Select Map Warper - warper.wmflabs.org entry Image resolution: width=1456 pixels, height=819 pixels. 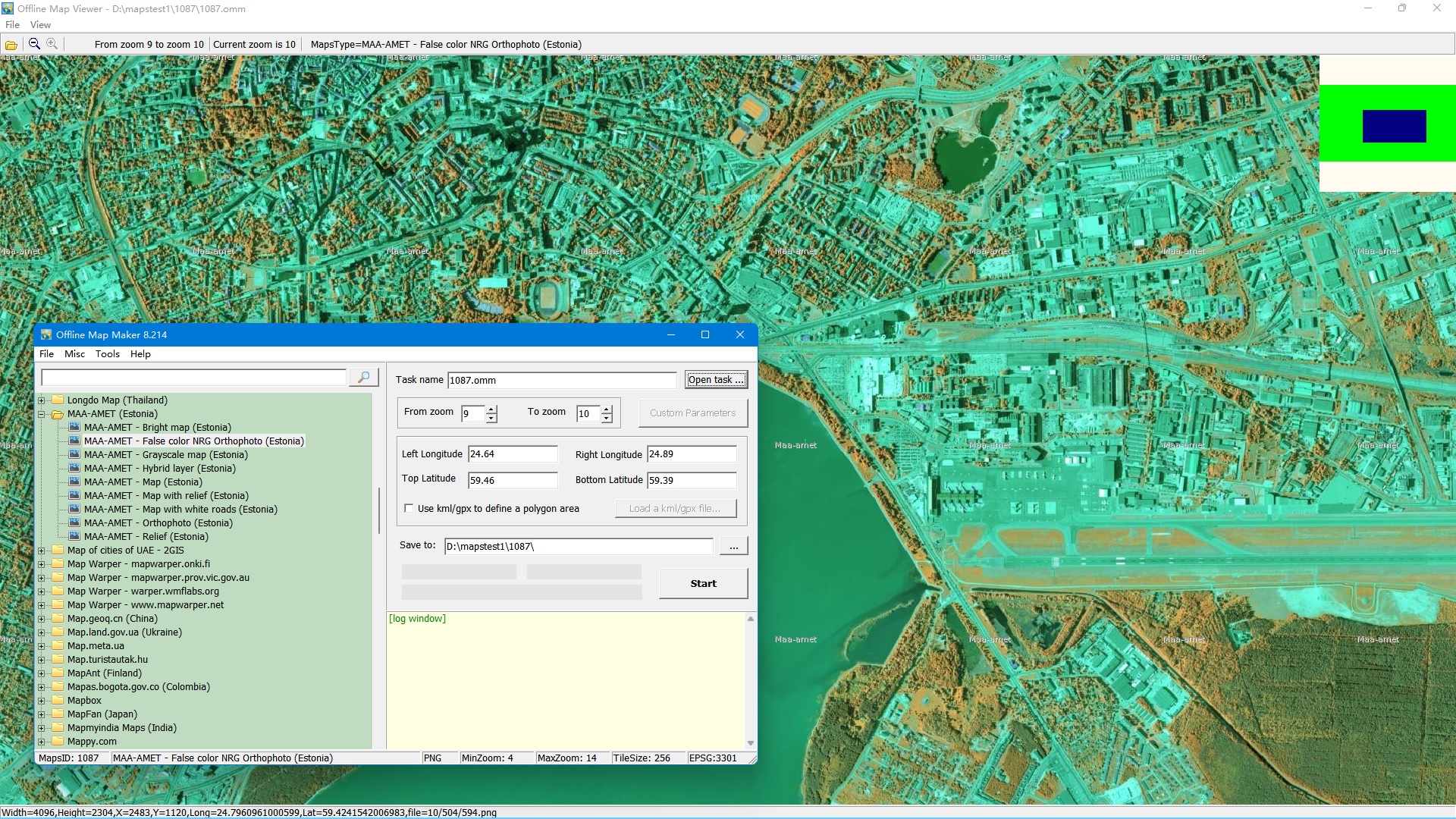143,591
